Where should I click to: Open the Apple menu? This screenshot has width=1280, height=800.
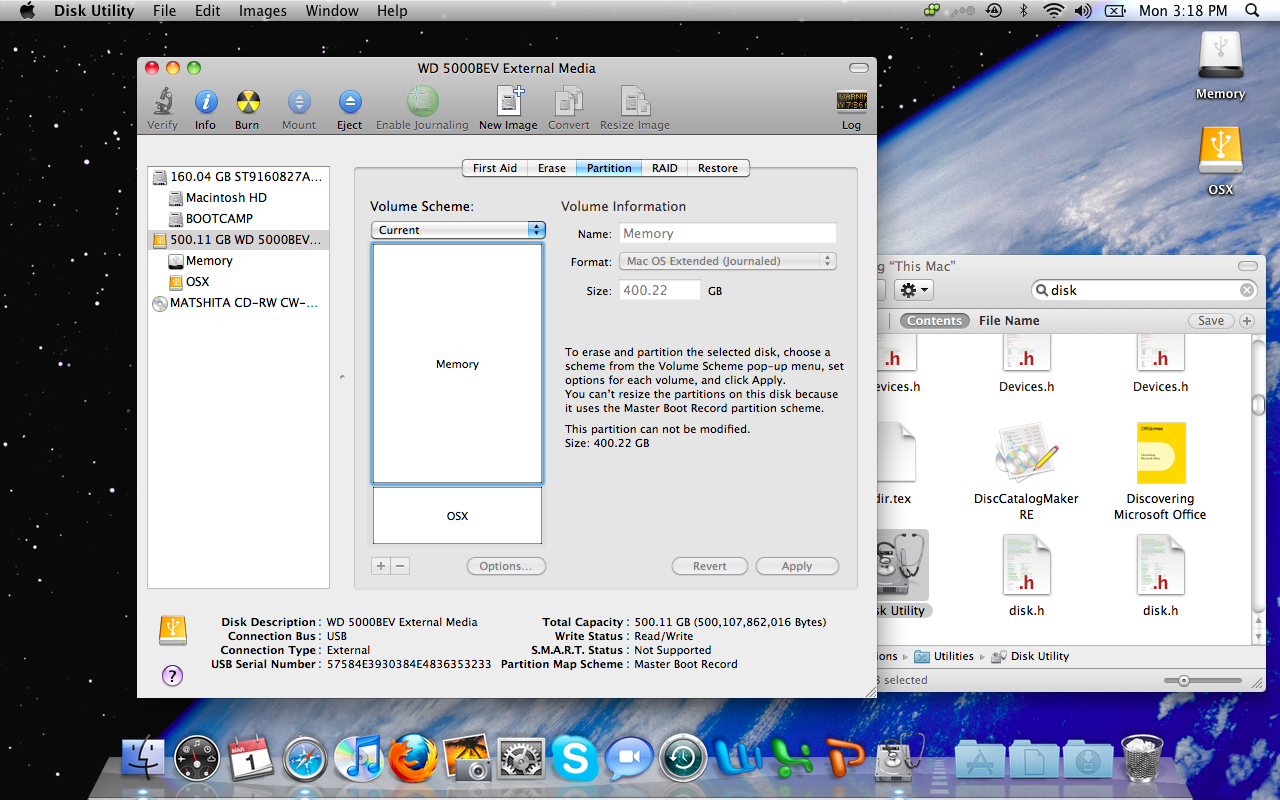click(27, 11)
